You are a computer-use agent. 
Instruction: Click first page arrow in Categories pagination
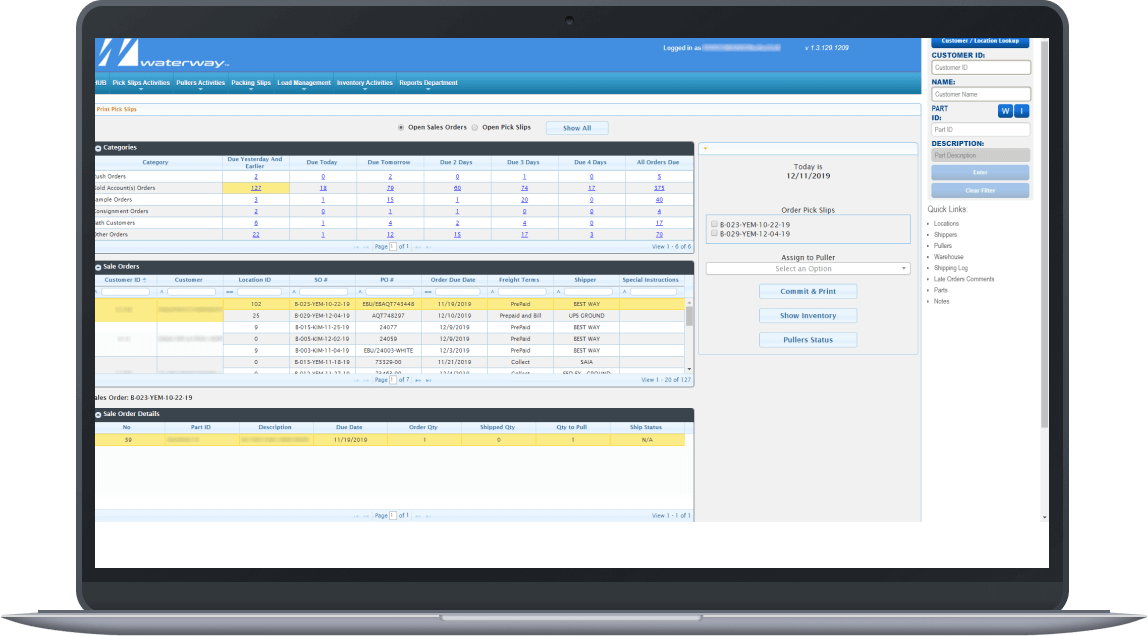pos(356,246)
